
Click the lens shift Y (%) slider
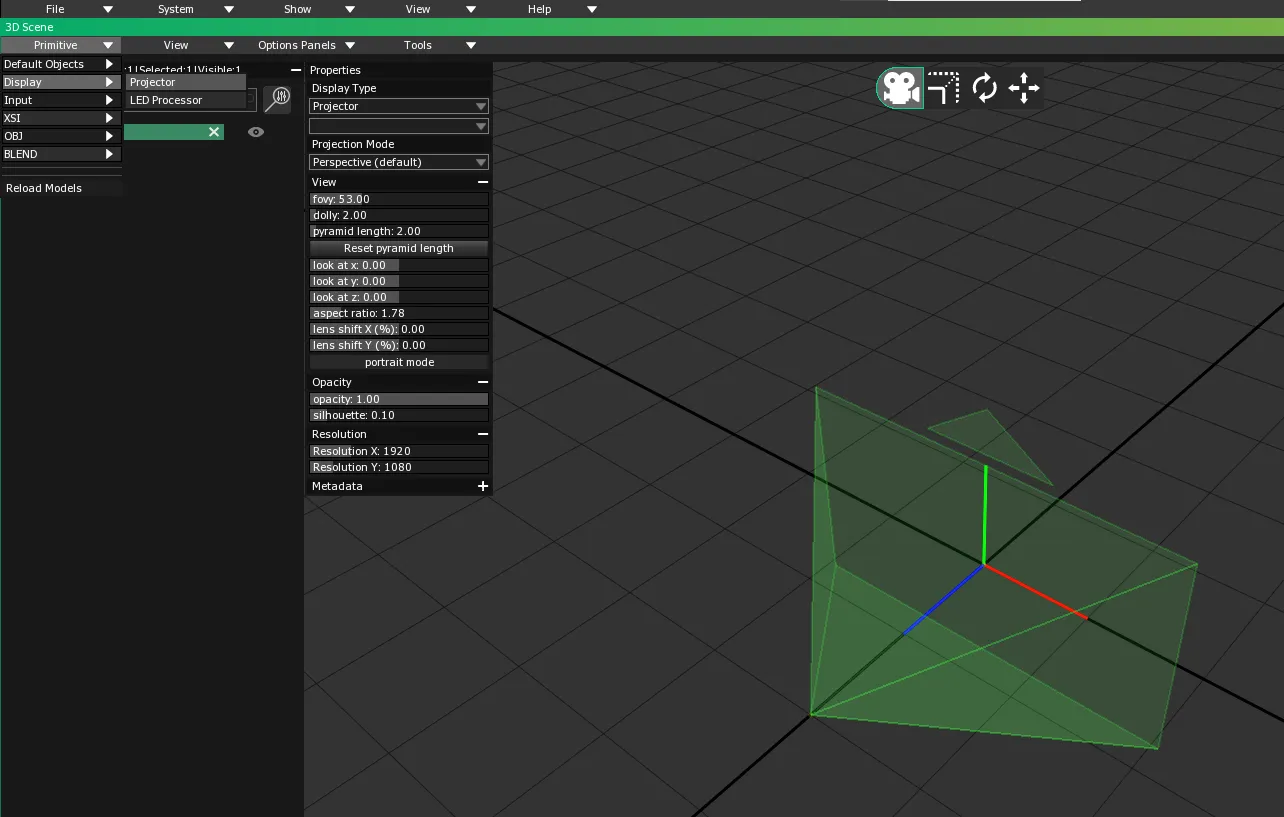[x=399, y=345]
